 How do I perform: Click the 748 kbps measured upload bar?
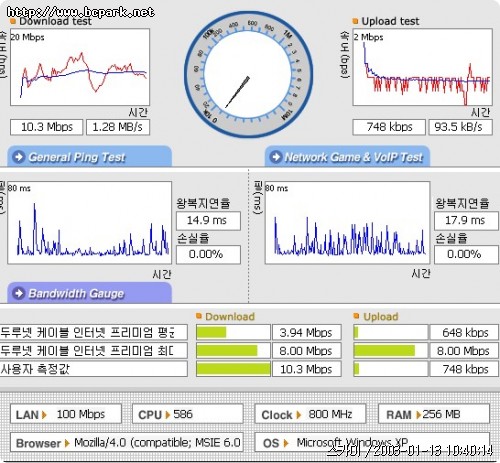point(390,369)
